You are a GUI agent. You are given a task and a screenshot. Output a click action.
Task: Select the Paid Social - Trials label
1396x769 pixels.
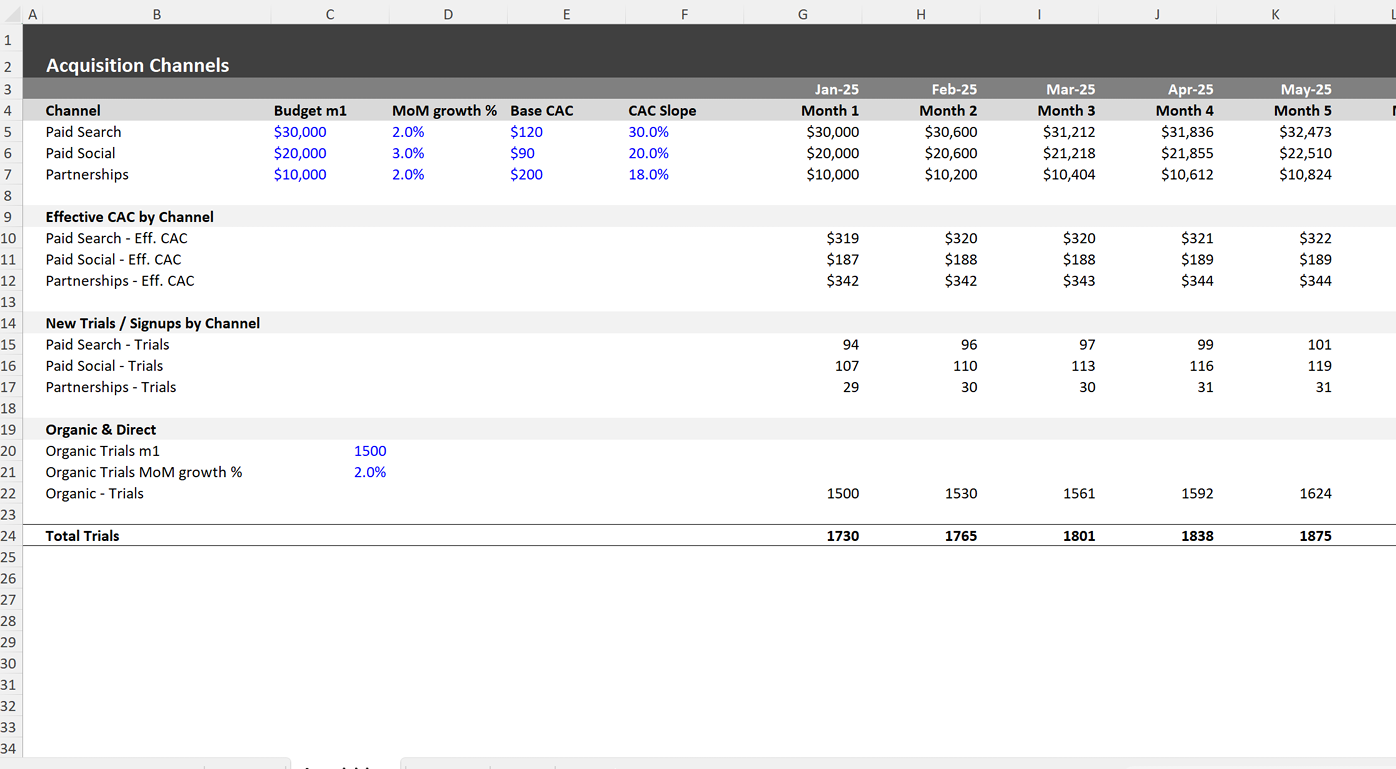105,366
